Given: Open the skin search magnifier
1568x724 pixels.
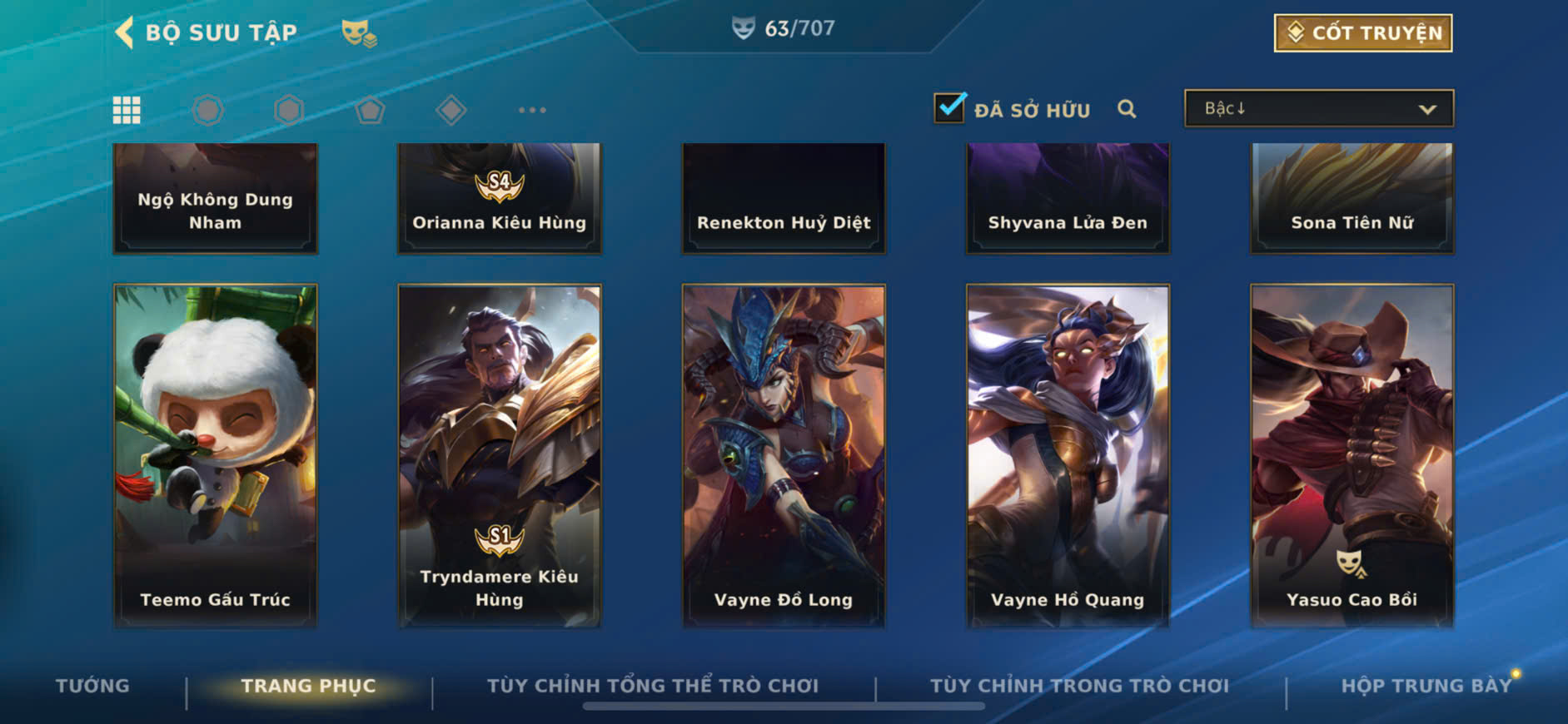Looking at the screenshot, I should pyautogui.click(x=1127, y=109).
